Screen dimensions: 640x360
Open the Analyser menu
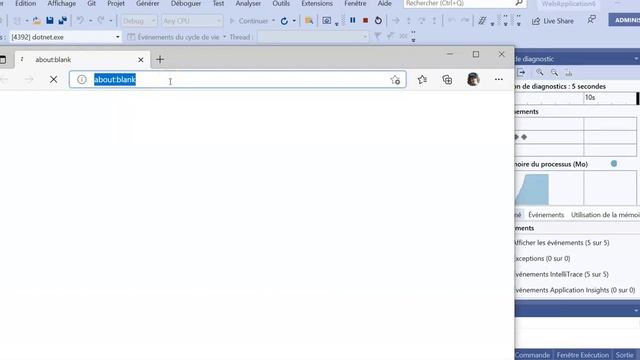pos(248,3)
